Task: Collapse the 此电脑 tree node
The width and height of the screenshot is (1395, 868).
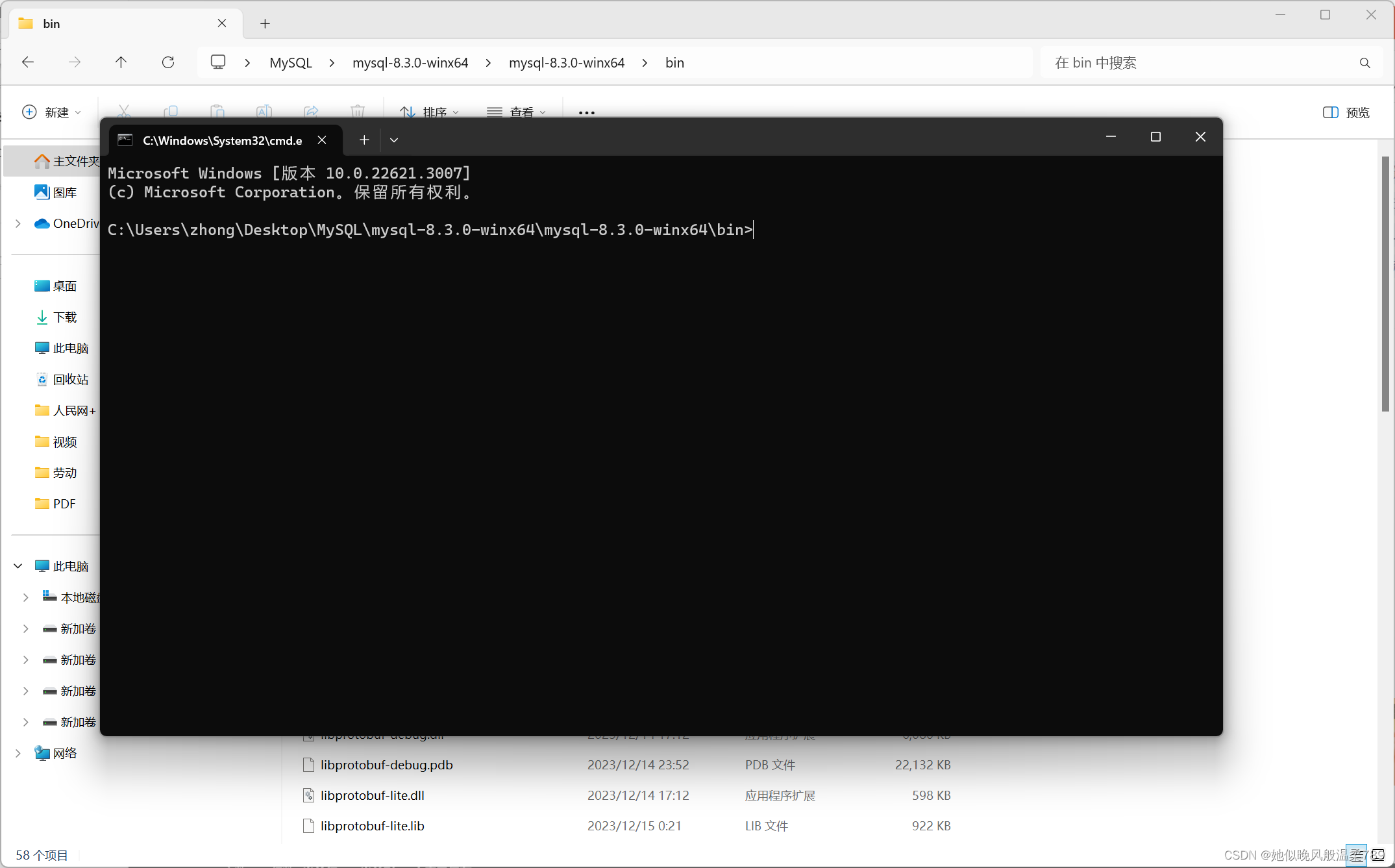Action: [18, 566]
